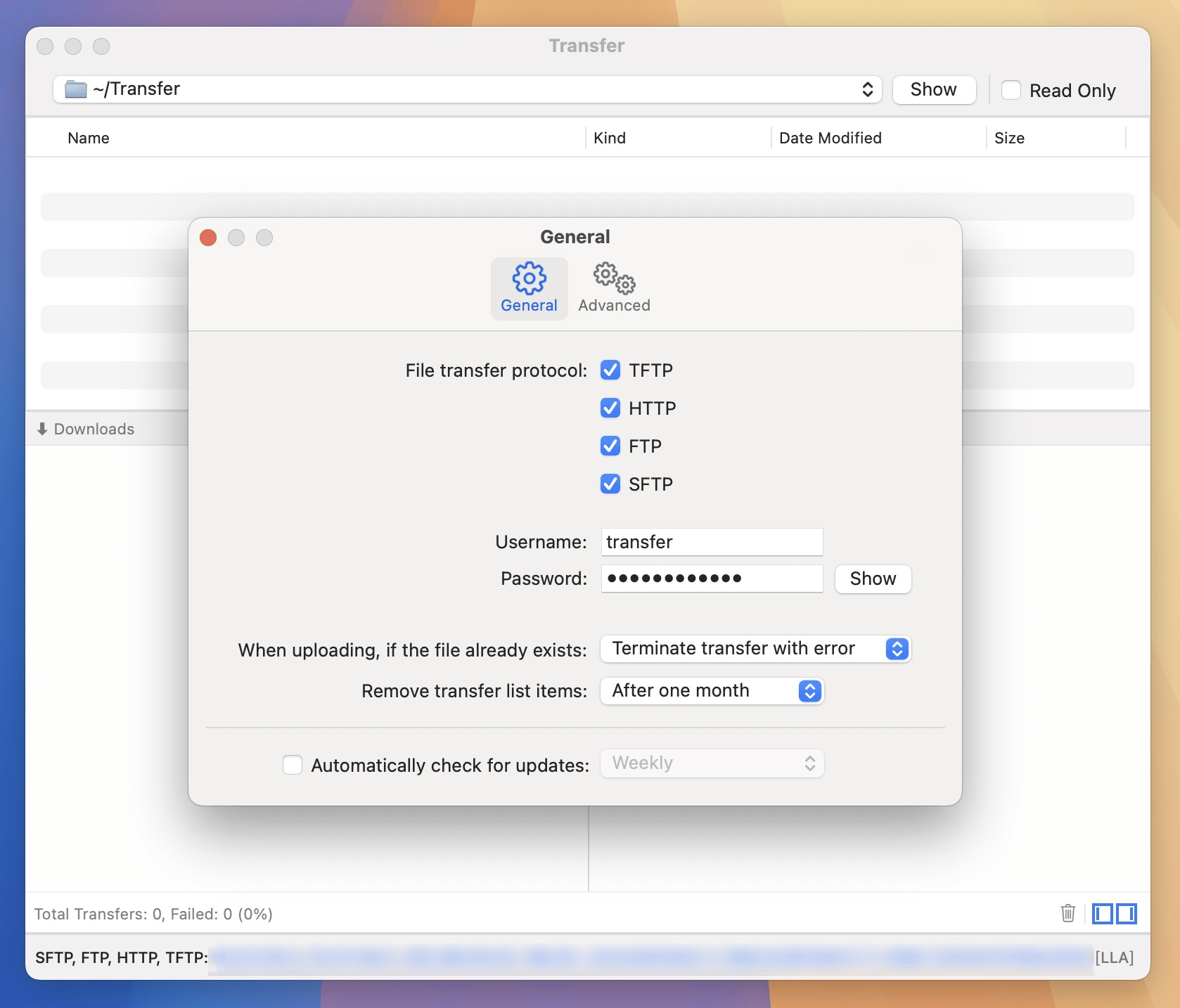Image resolution: width=1180 pixels, height=1008 pixels.
Task: Switch to the Advanced tab
Action: point(613,287)
